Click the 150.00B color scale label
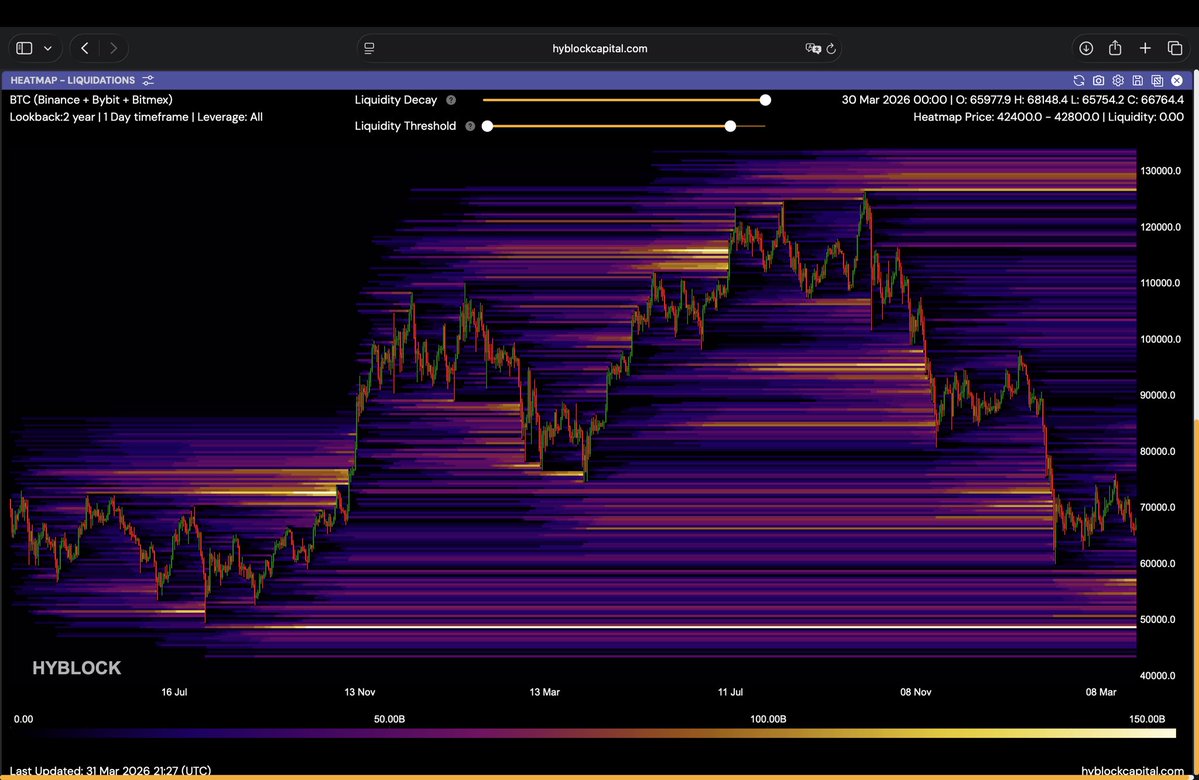 pos(1147,720)
